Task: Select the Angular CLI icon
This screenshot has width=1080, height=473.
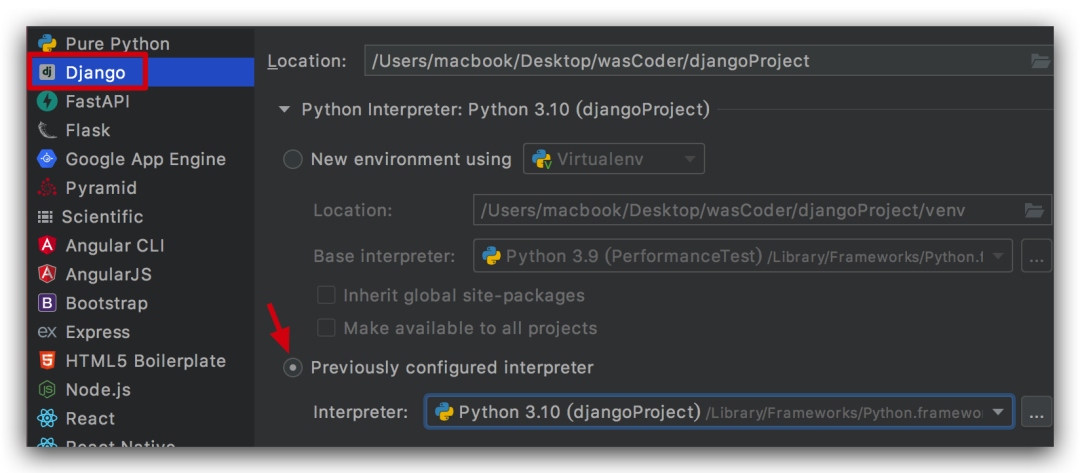Action: coord(46,246)
